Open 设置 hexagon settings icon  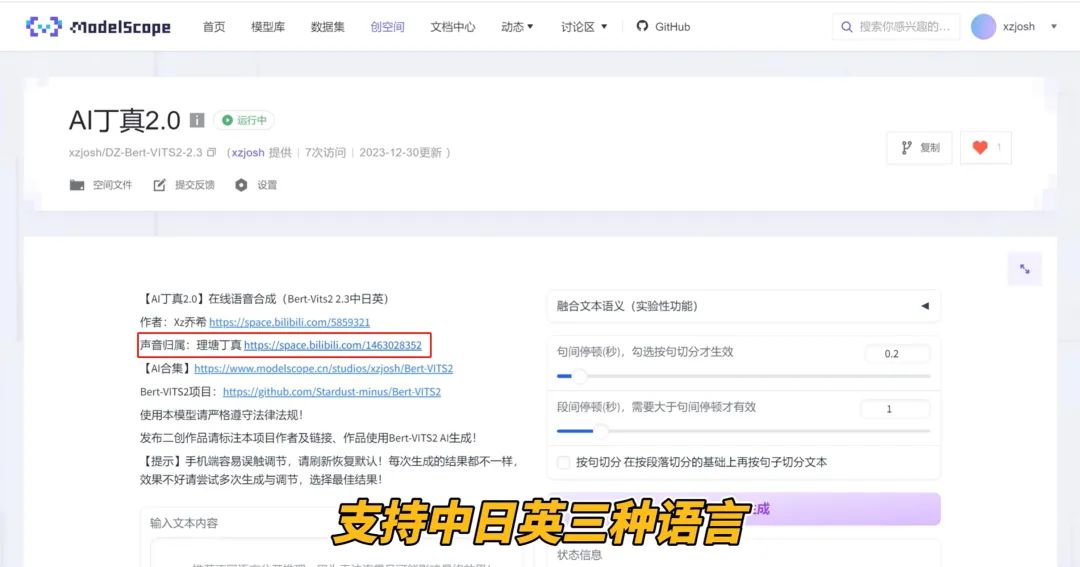click(241, 185)
